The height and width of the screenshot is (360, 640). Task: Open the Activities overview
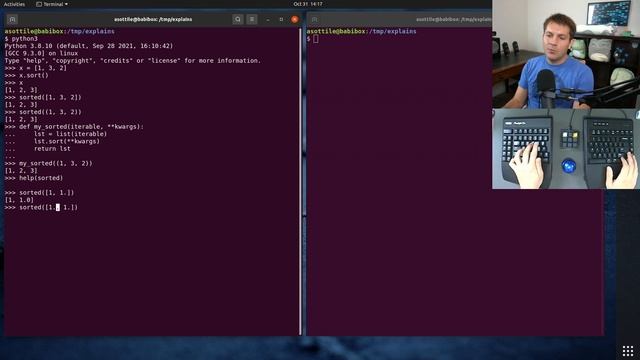coord(14,4)
